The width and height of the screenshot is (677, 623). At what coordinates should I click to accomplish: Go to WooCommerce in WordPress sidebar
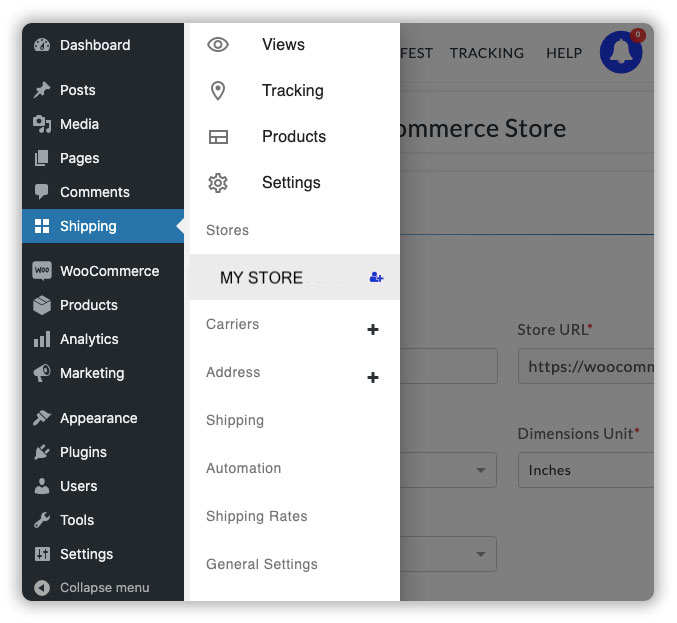tap(110, 271)
